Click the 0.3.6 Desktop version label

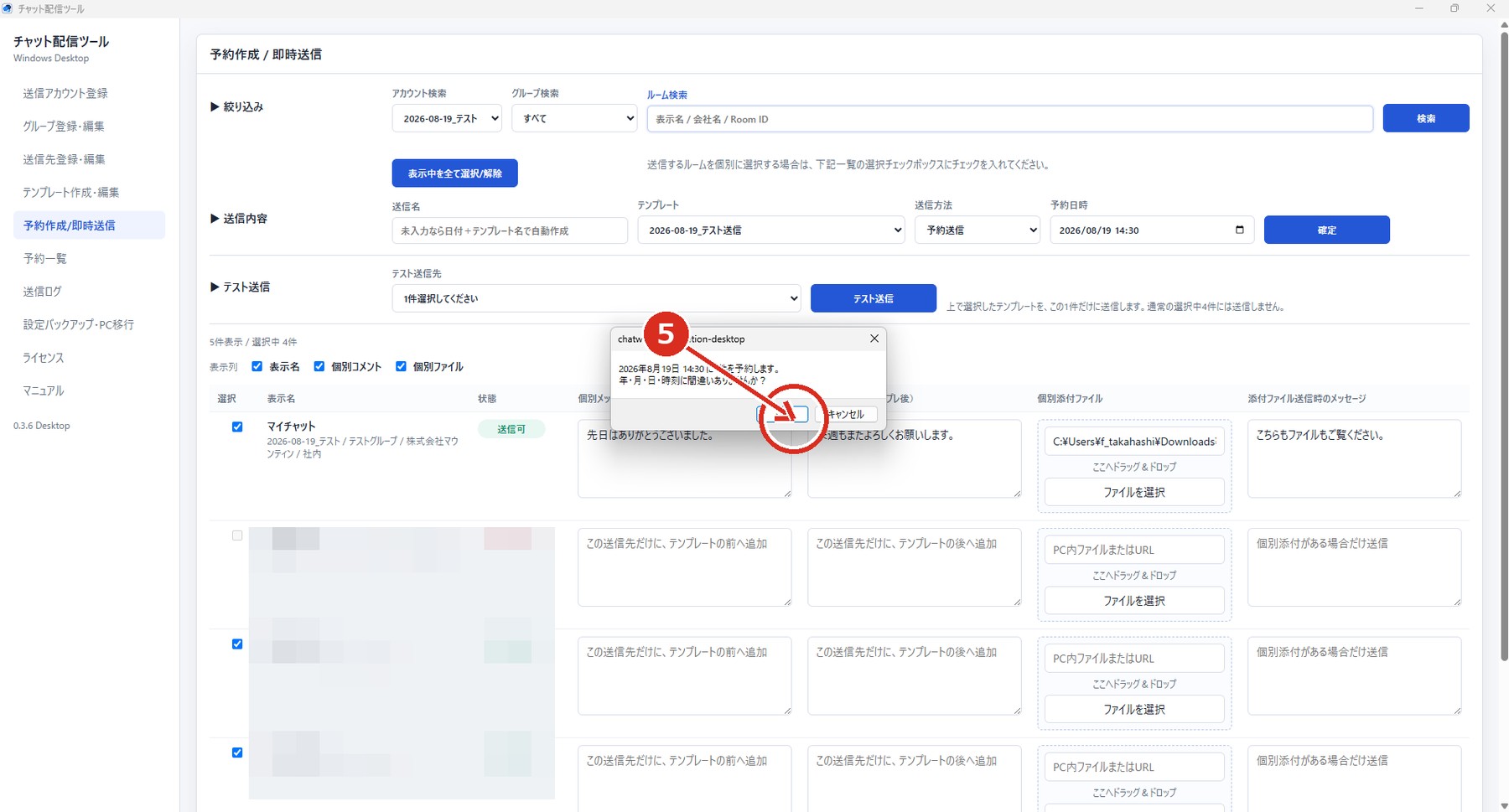click(42, 426)
